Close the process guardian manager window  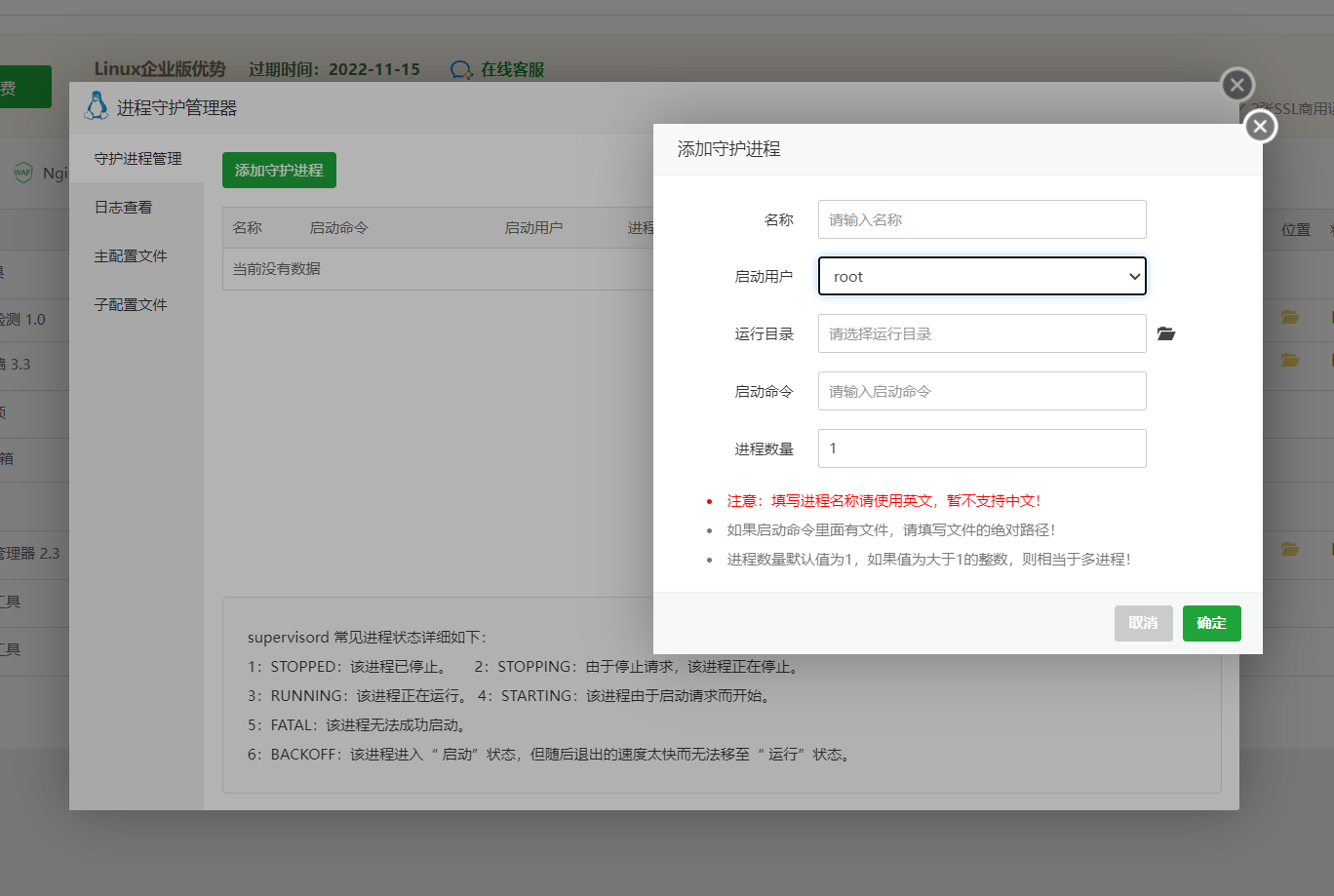pos(1237,85)
